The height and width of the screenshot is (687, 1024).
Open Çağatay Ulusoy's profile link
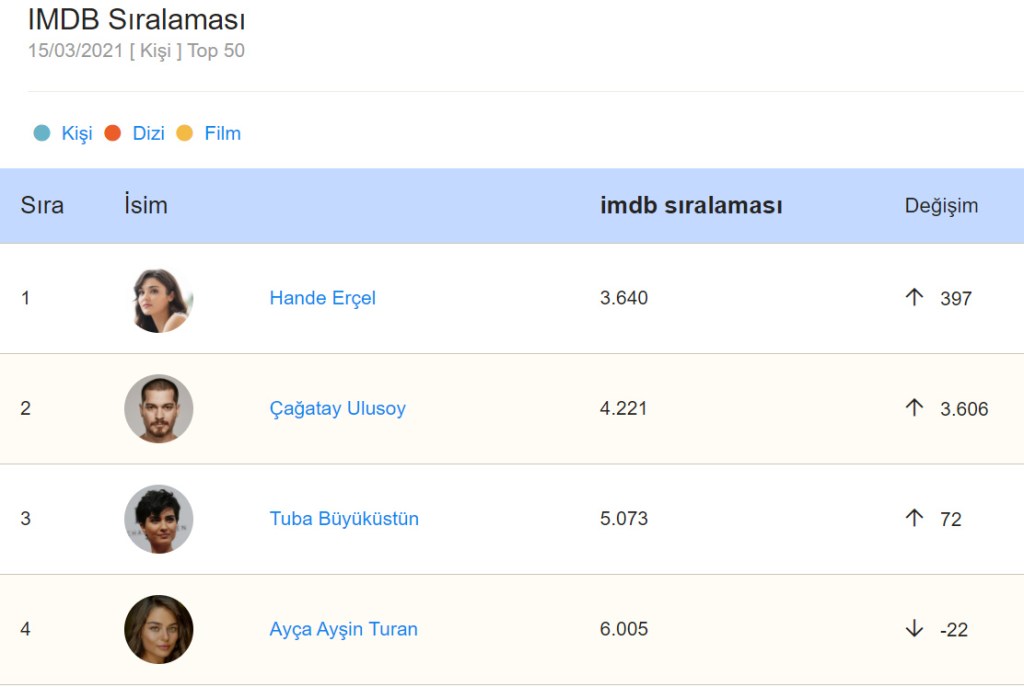(337, 408)
